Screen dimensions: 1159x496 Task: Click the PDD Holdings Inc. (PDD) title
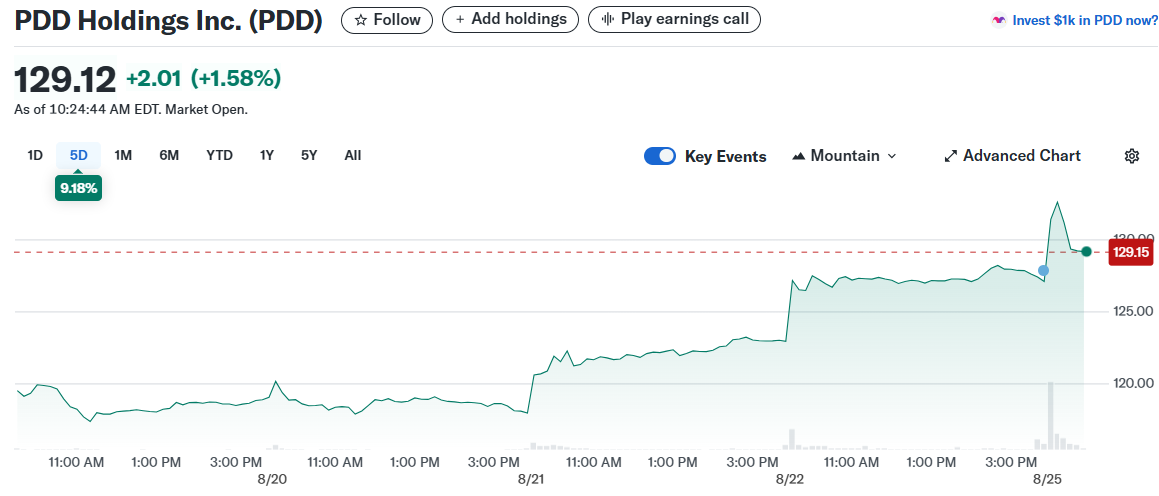(169, 21)
